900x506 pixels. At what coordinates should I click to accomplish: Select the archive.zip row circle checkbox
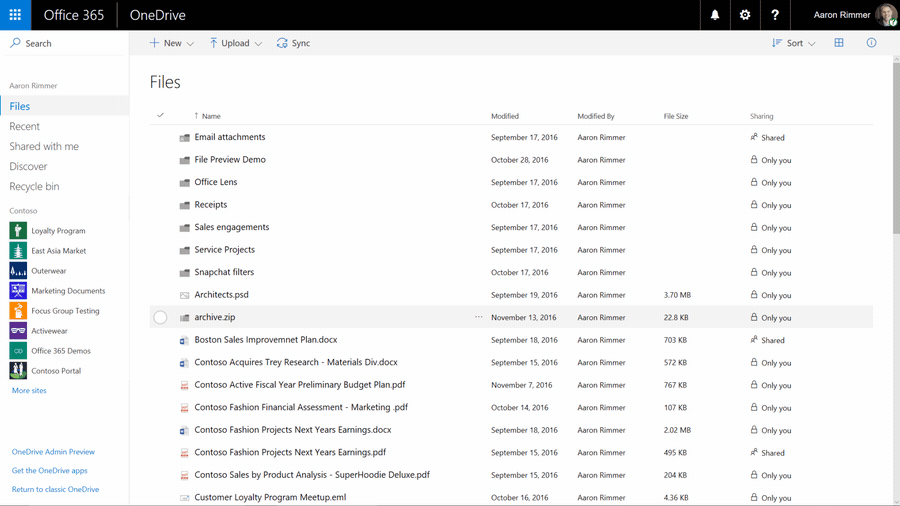160,317
